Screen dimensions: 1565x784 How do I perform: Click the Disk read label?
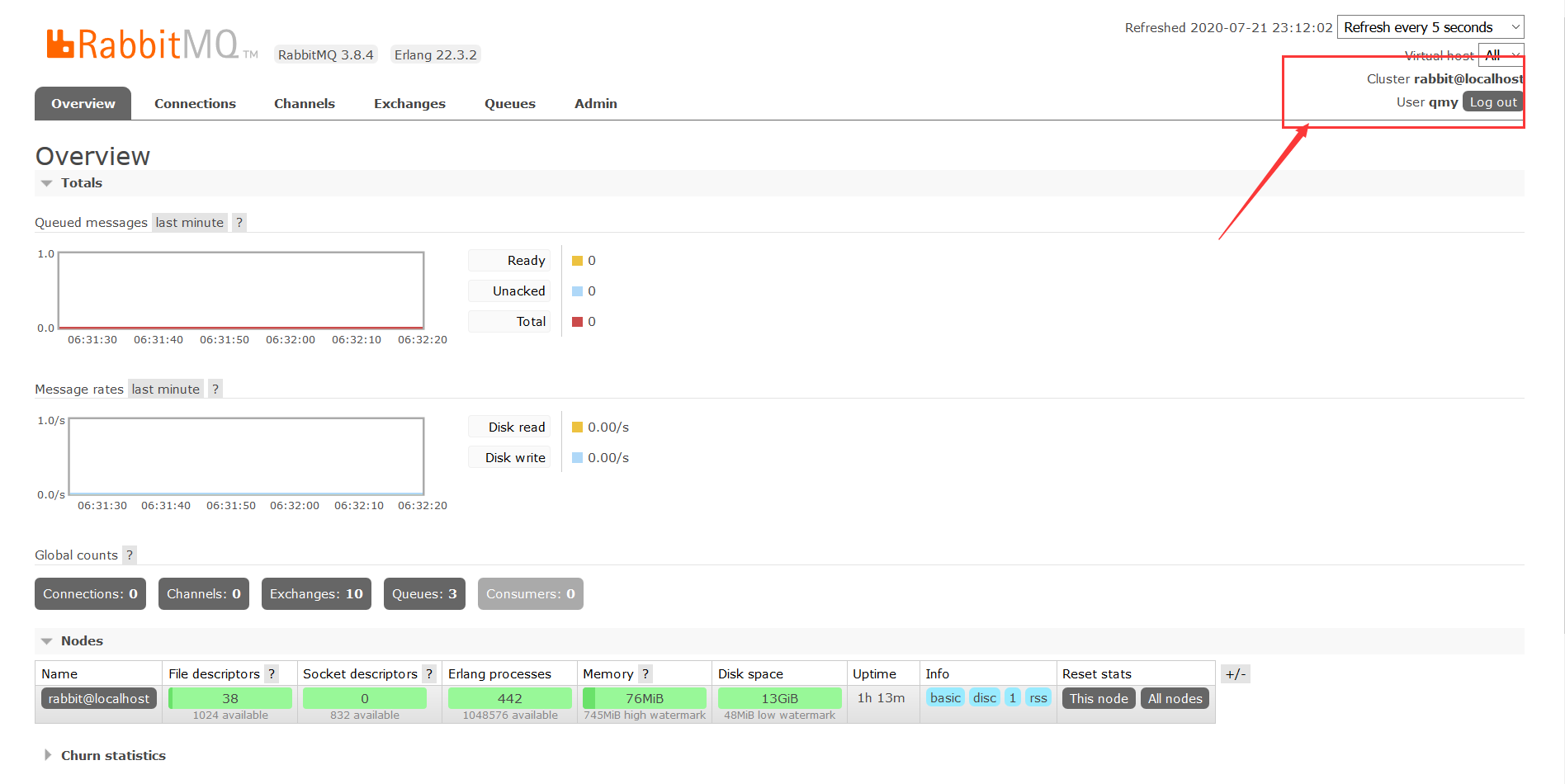[509, 427]
